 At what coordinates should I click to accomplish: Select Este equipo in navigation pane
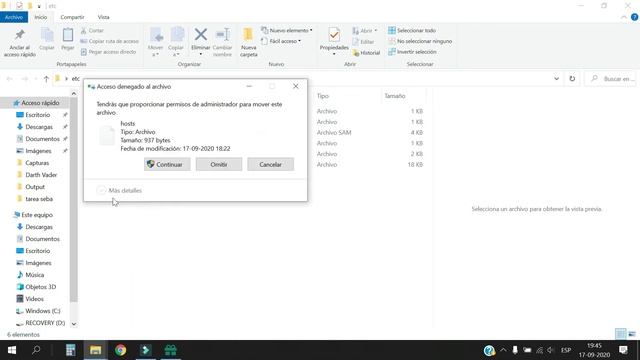click(37, 215)
